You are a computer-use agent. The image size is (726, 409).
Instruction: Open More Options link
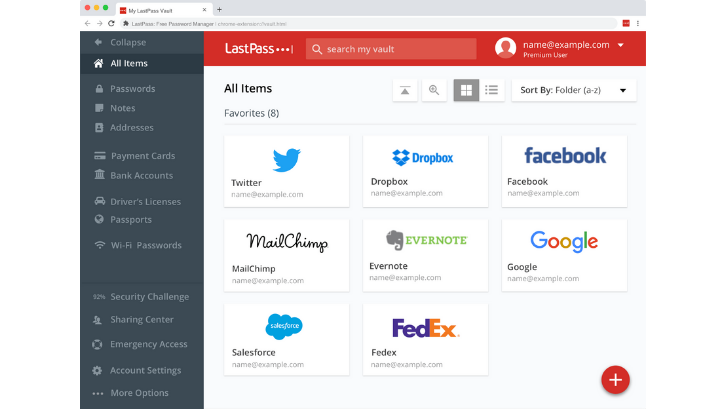click(139, 393)
